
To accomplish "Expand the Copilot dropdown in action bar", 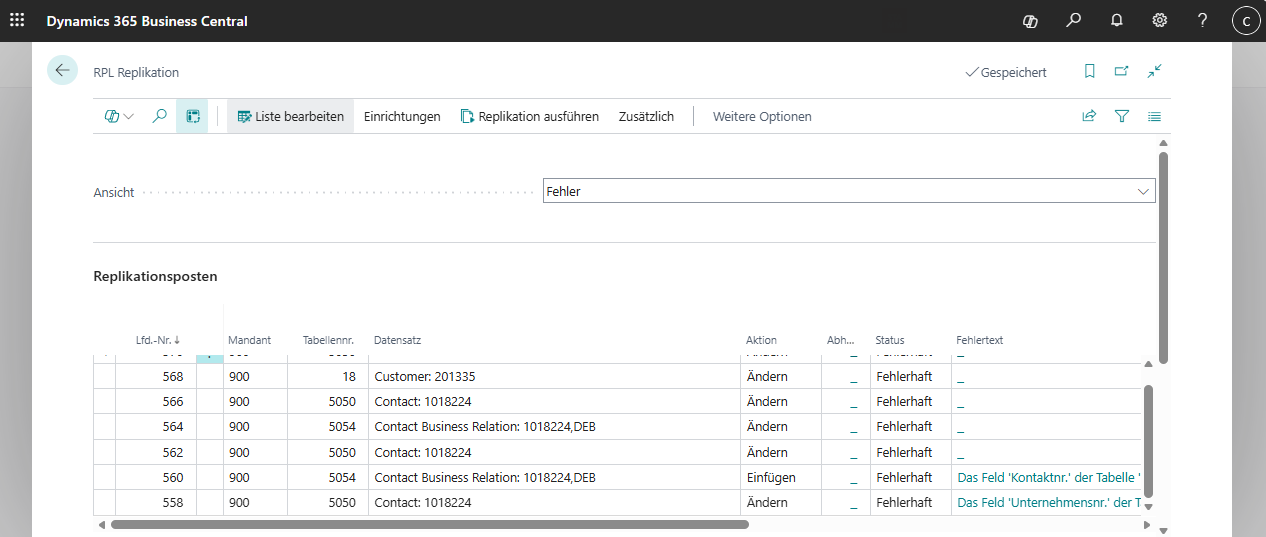I will pos(119,116).
